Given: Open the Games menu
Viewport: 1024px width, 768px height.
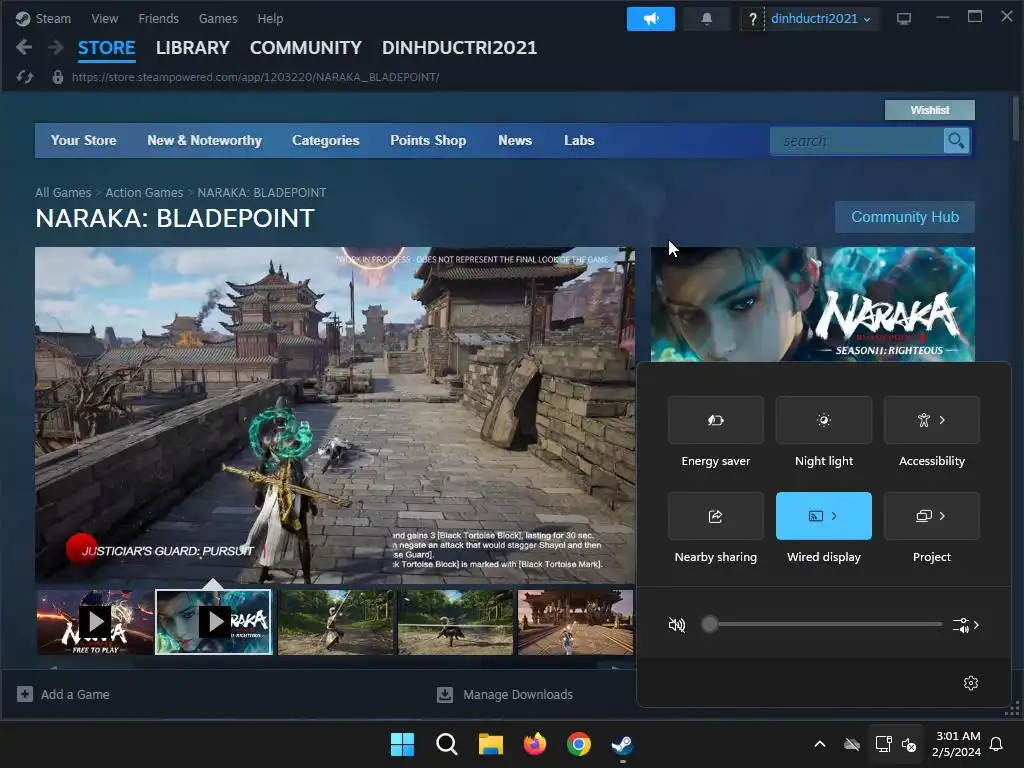Looking at the screenshot, I should click(x=218, y=18).
